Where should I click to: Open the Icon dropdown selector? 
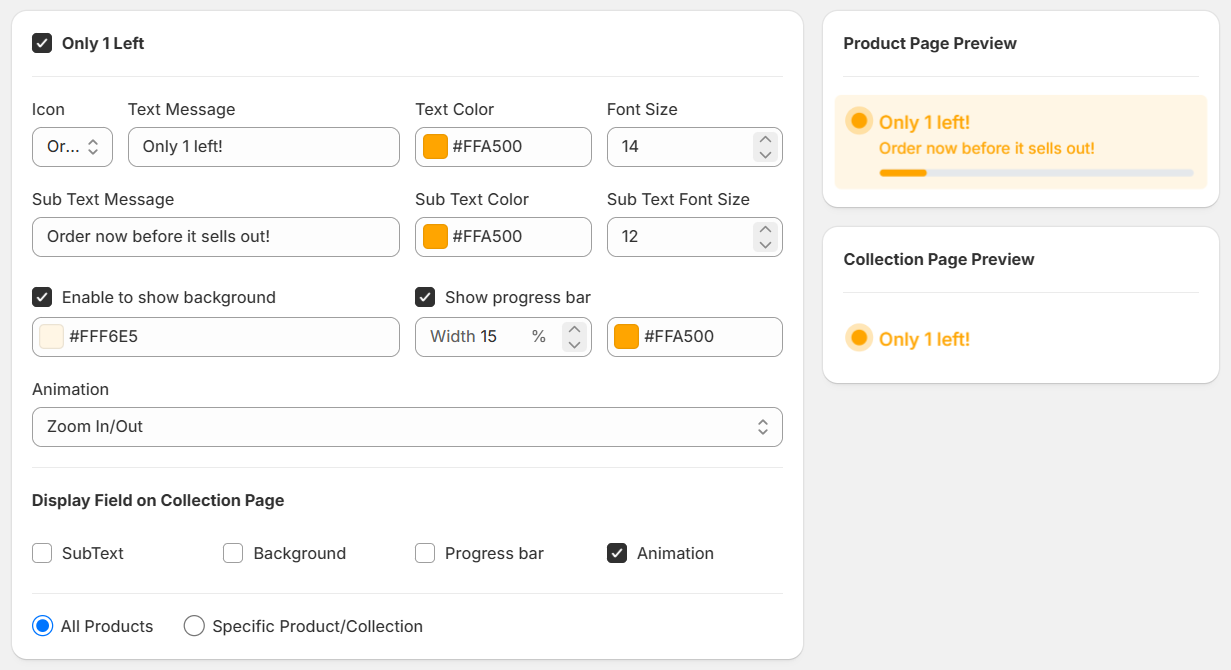[x=72, y=146]
